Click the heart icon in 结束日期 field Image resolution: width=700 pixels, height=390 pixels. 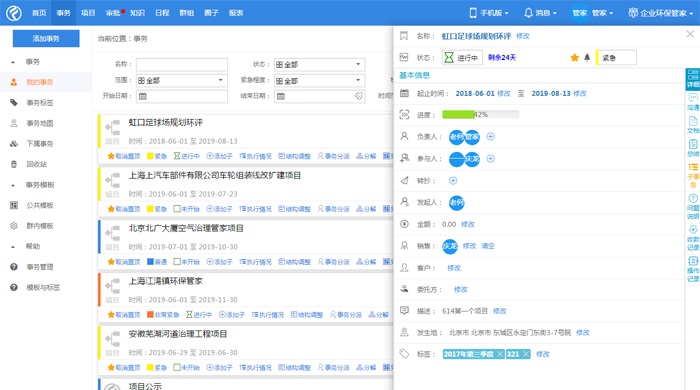[x=359, y=96]
